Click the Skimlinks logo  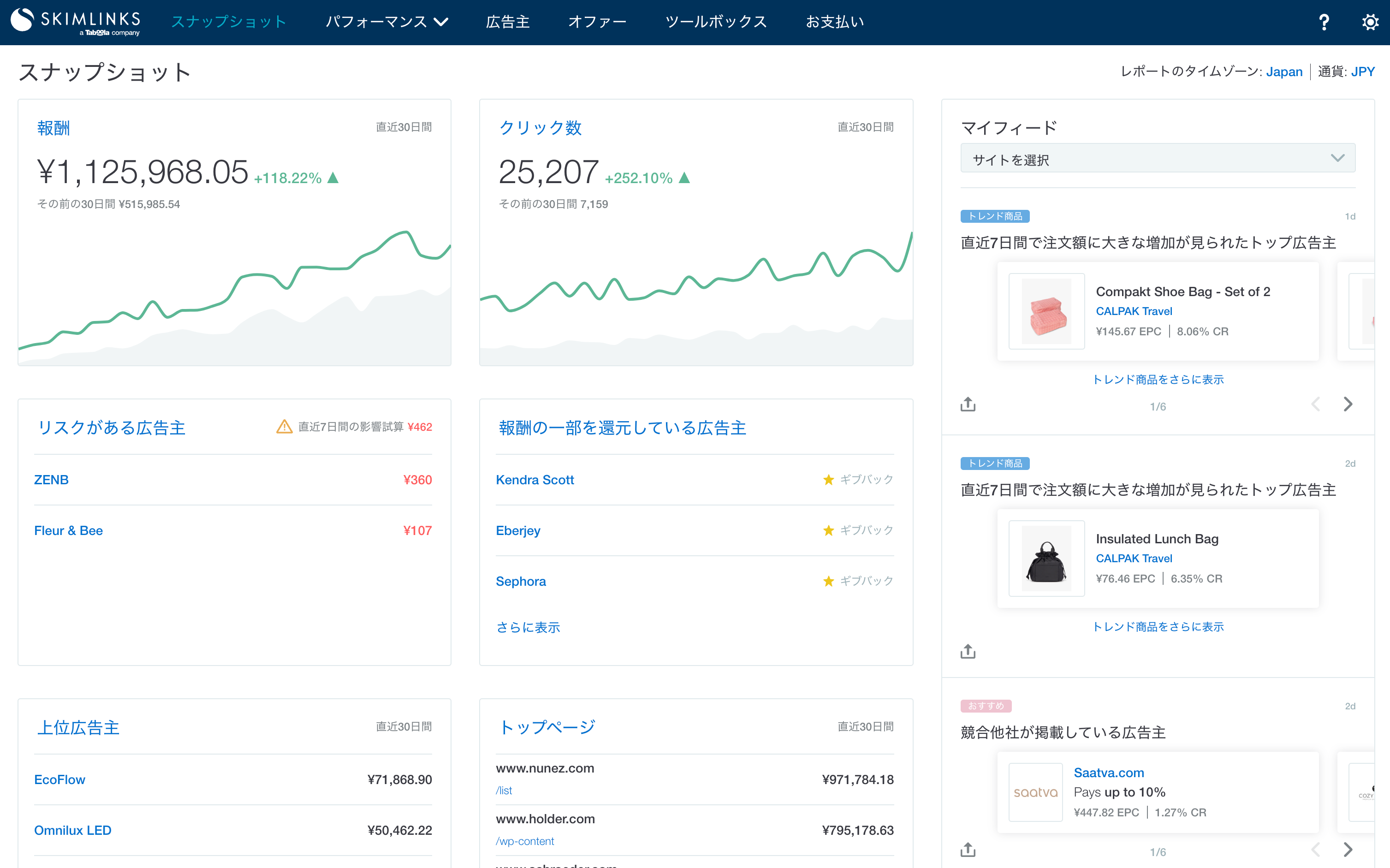[76, 22]
